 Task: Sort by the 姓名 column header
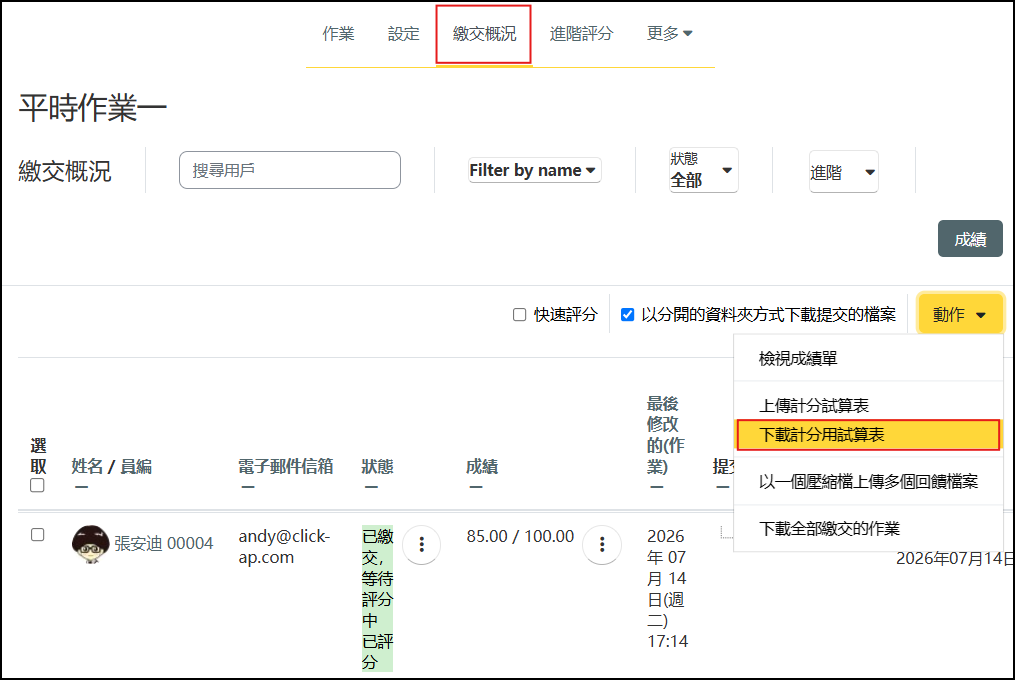click(x=87, y=466)
